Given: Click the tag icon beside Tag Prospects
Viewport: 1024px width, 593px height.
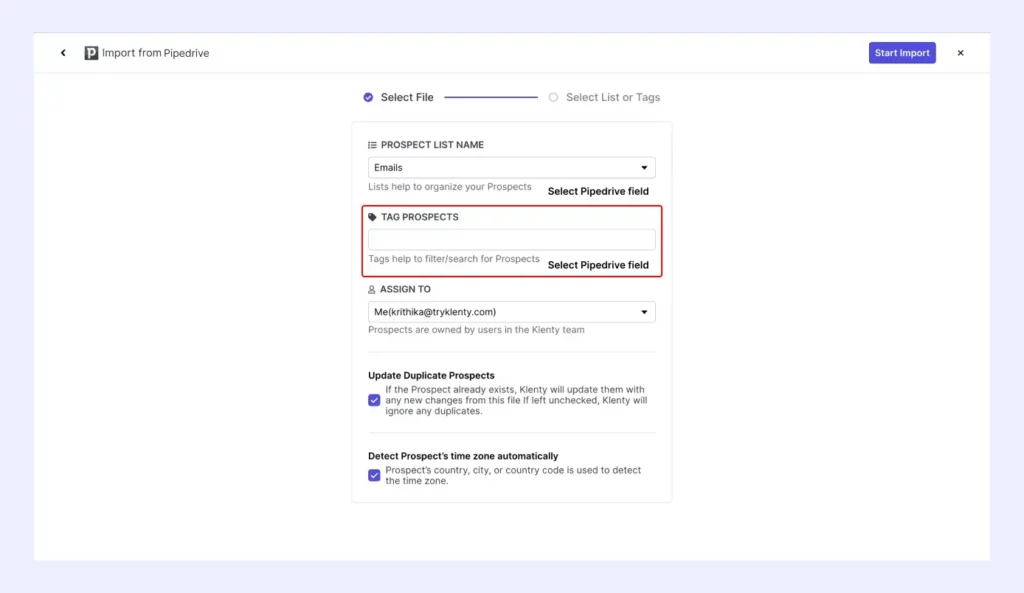Looking at the screenshot, I should coord(372,217).
